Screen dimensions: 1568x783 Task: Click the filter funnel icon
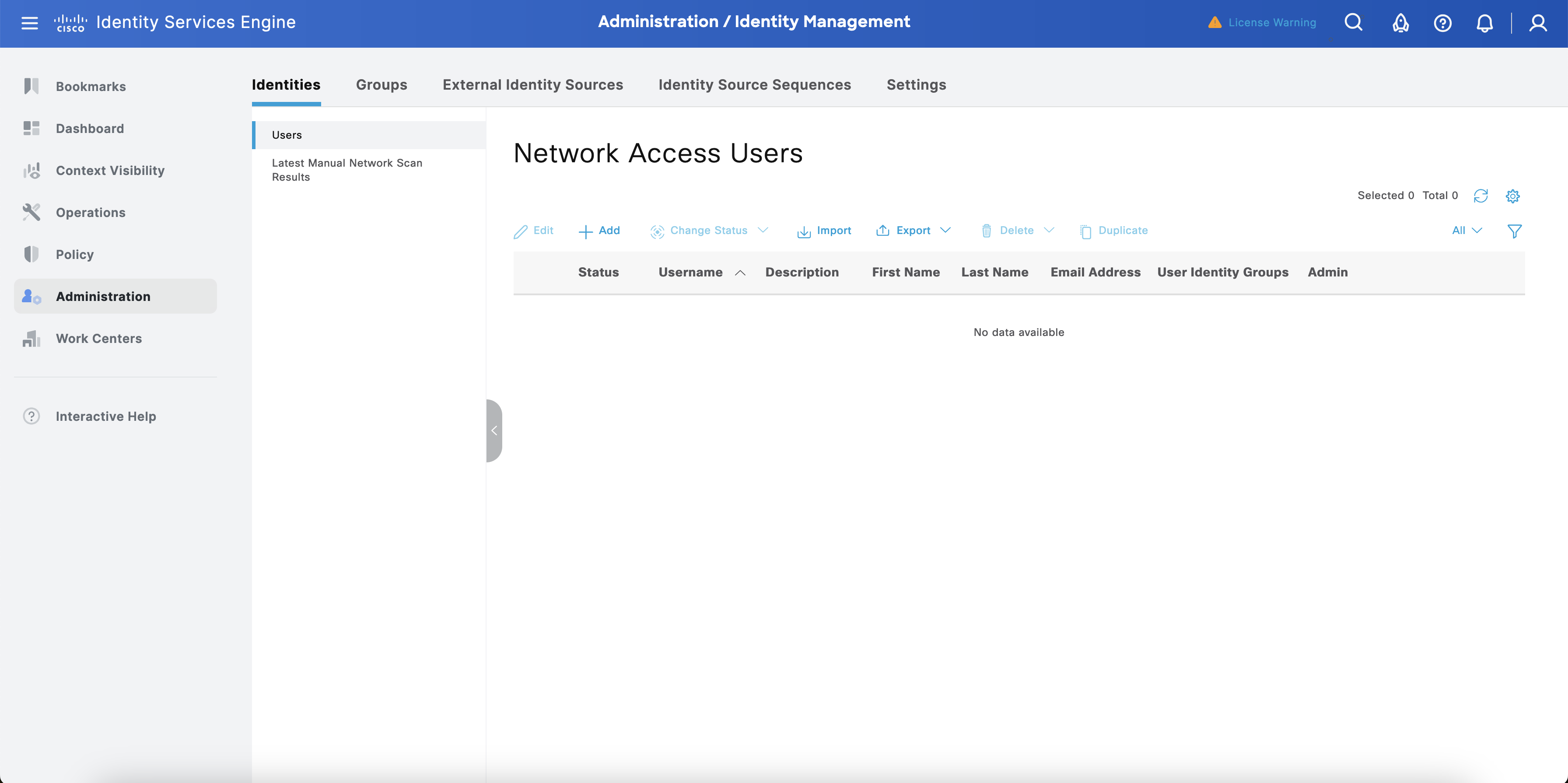coord(1515,231)
